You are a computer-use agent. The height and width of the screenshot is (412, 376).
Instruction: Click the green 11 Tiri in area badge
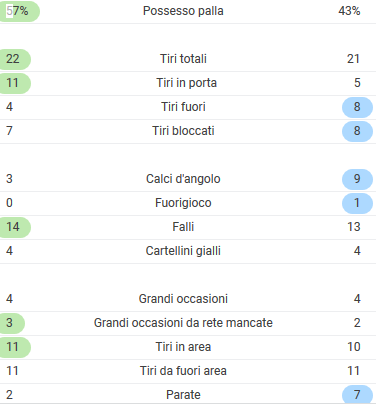pyautogui.click(x=15, y=347)
